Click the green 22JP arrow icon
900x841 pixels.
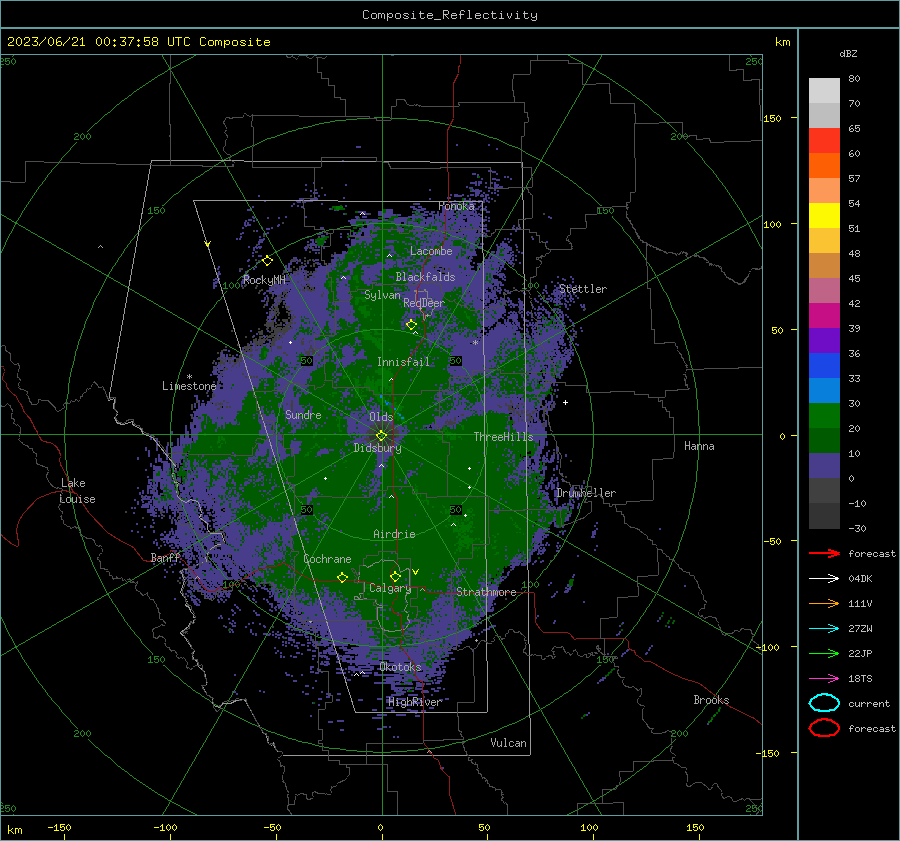[x=824, y=653]
